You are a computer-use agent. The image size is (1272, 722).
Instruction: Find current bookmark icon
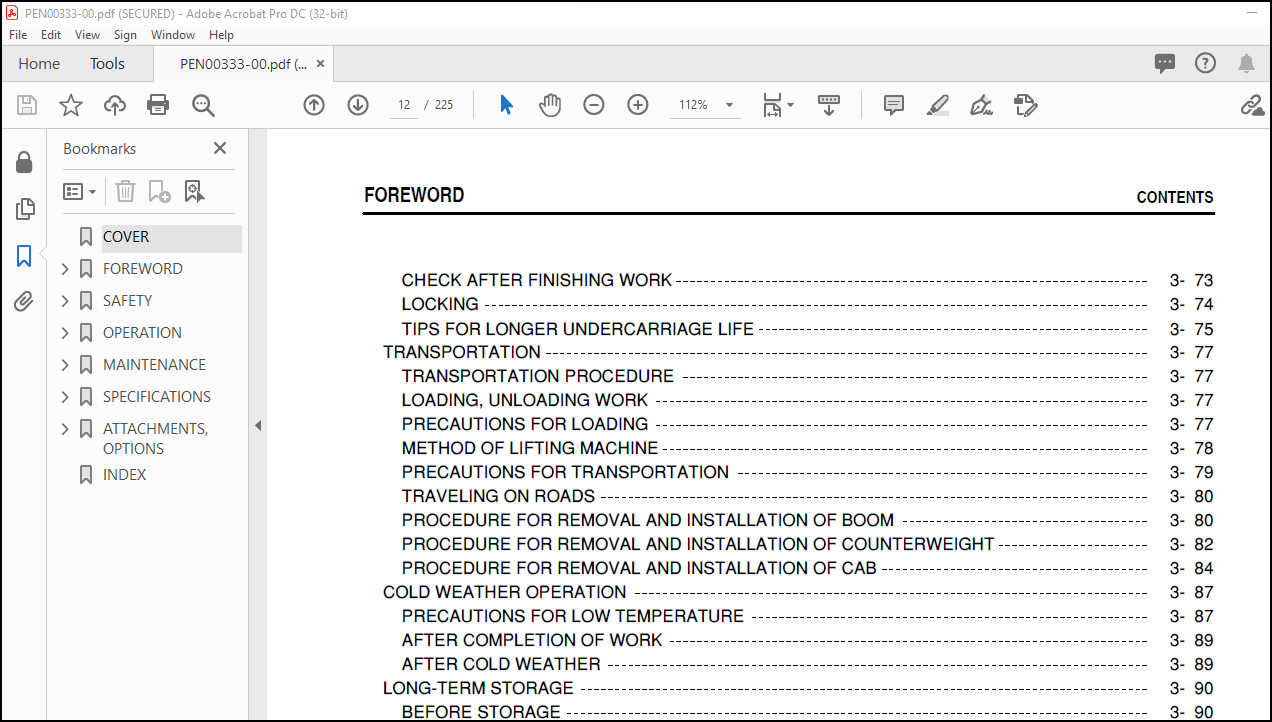point(194,191)
